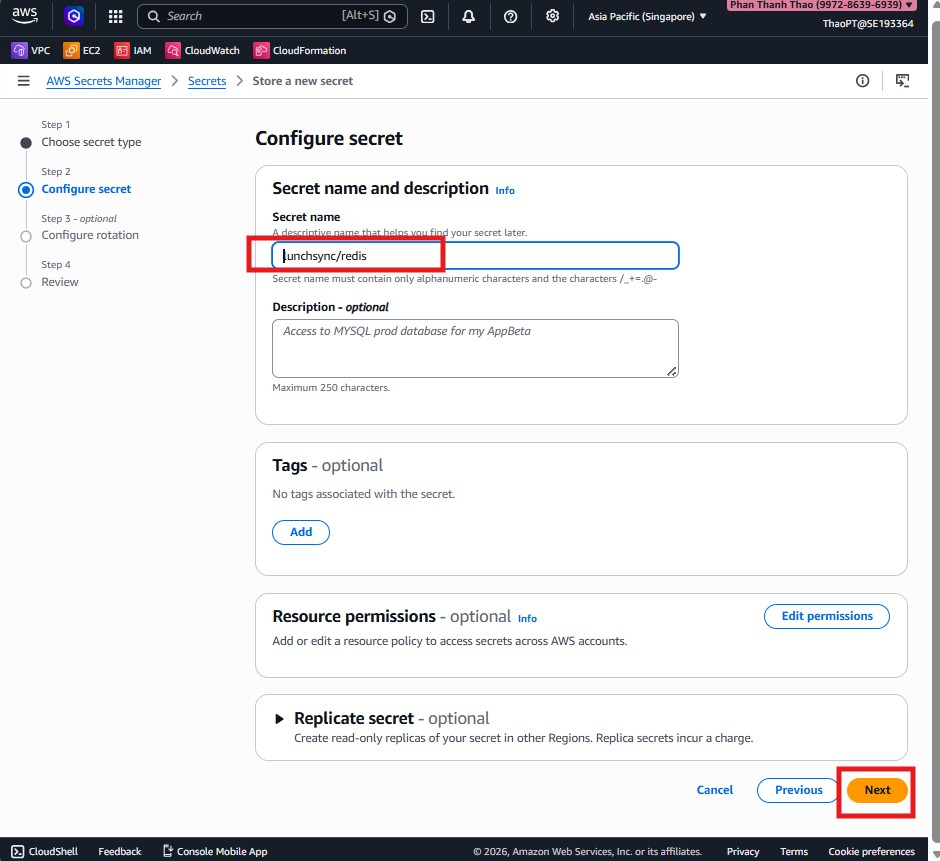This screenshot has height=861, width=940.
Task: Open the settings gear in top bar
Action: (x=553, y=16)
